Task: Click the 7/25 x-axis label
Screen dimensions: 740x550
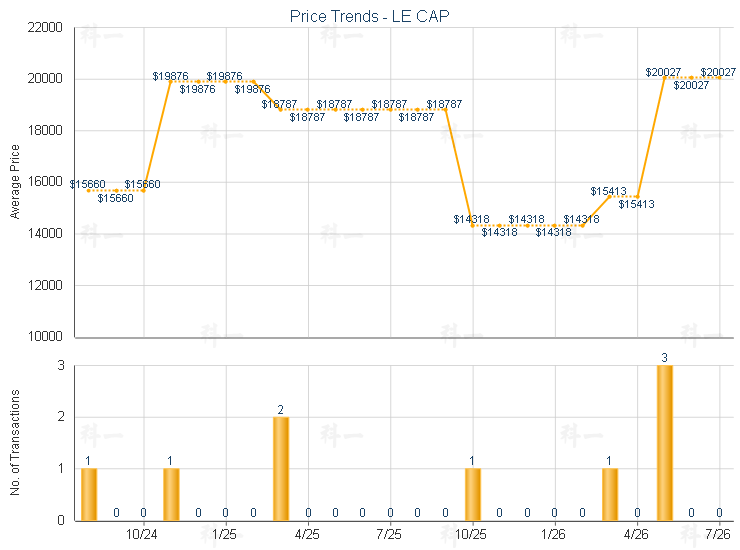Action: [389, 534]
